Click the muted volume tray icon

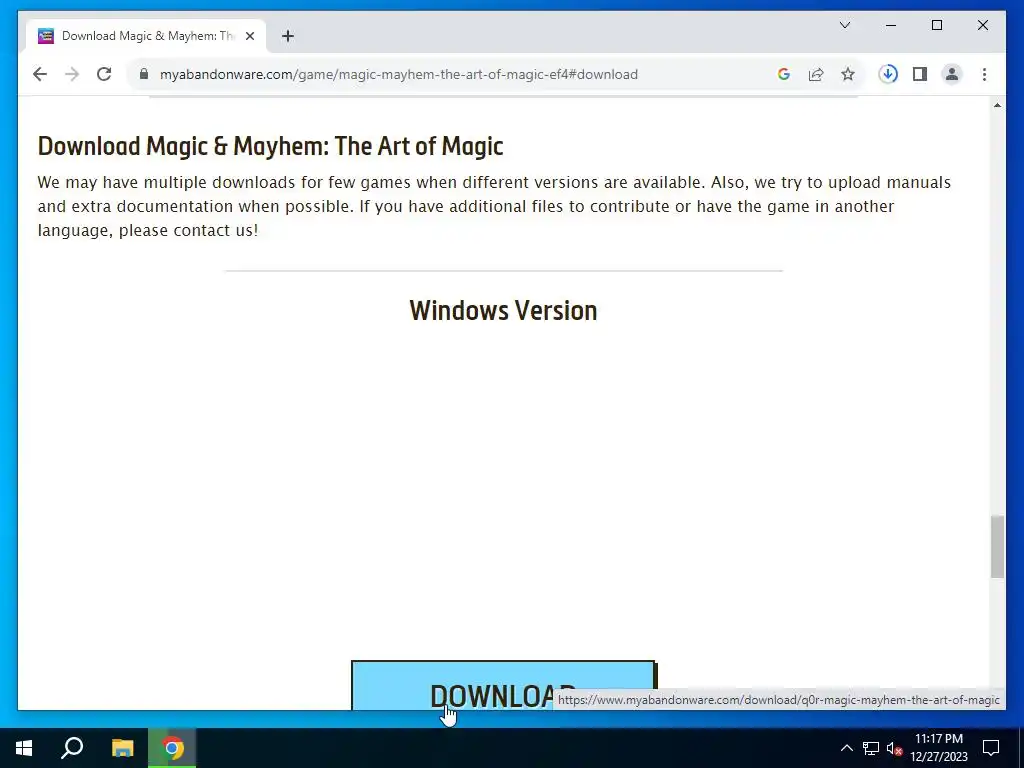(x=894, y=748)
